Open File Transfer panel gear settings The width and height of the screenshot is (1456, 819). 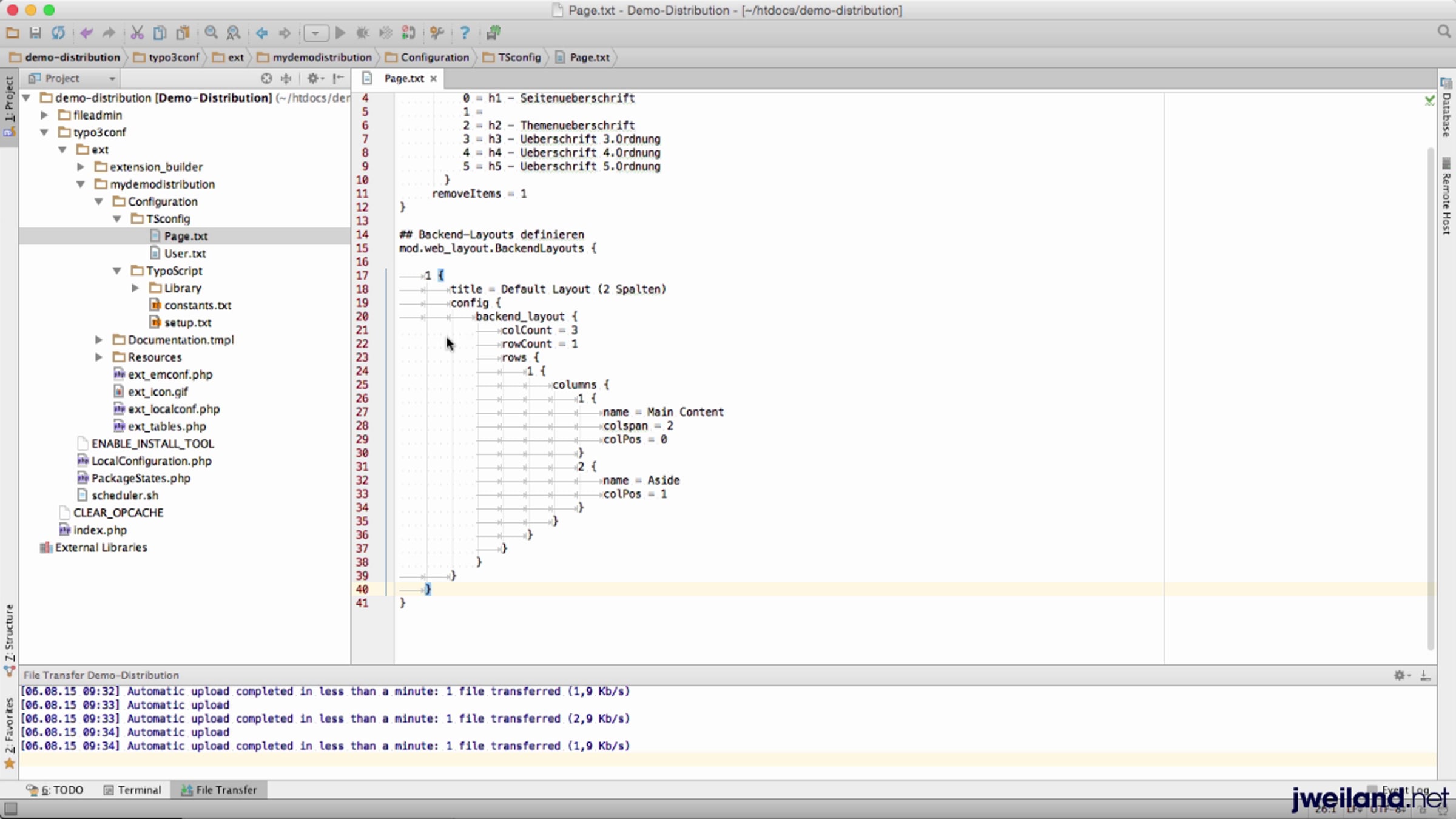coord(1401,675)
